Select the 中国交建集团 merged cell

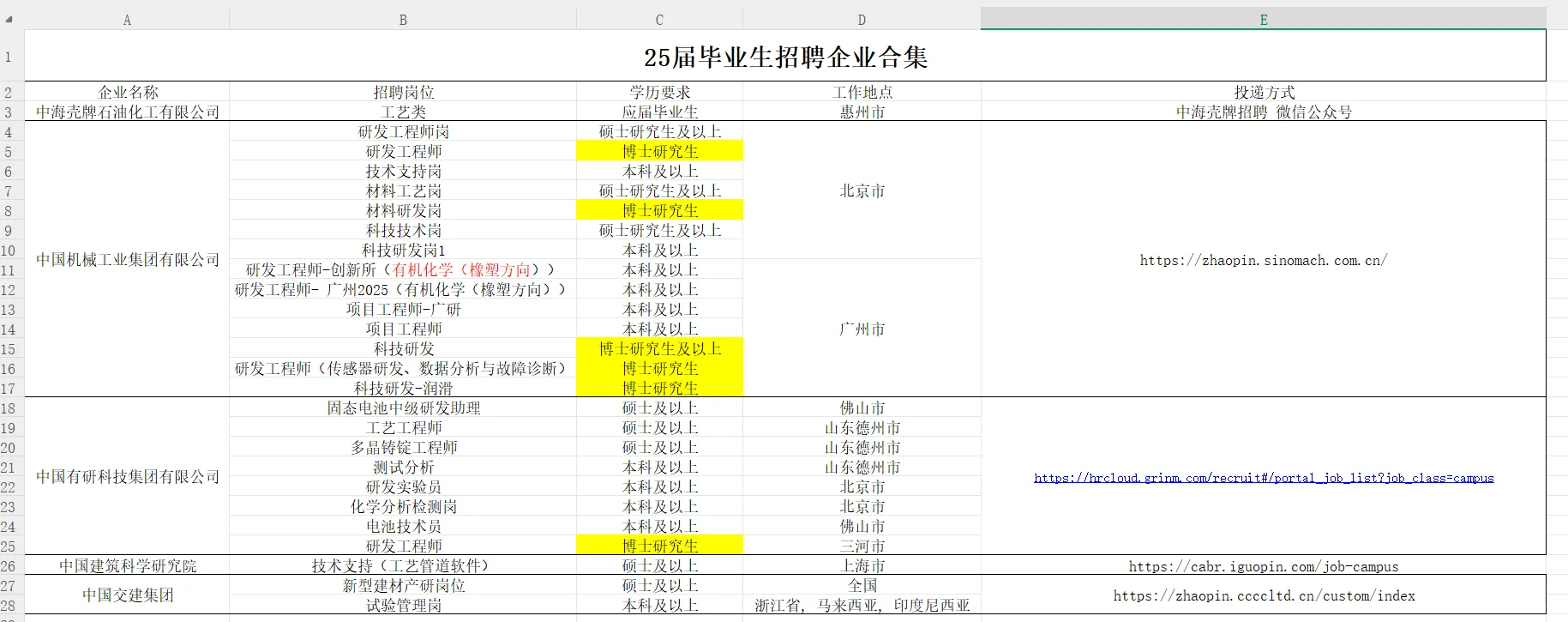click(128, 595)
